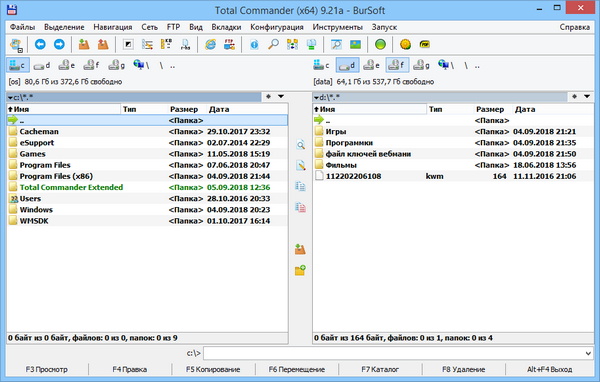The image size is (600, 382).
Task: Click the first toolbar icon at far left
Action: click(16, 45)
